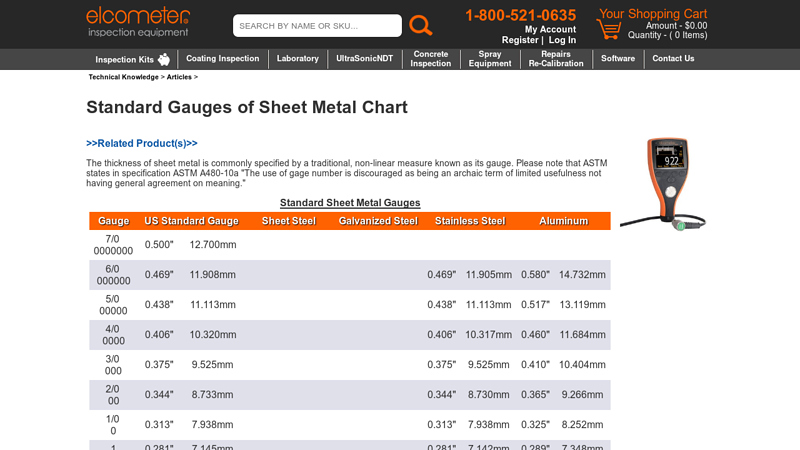Click the 0.410" aluminum value
Viewport: 800px width, 450px height.
pyautogui.click(x=535, y=365)
